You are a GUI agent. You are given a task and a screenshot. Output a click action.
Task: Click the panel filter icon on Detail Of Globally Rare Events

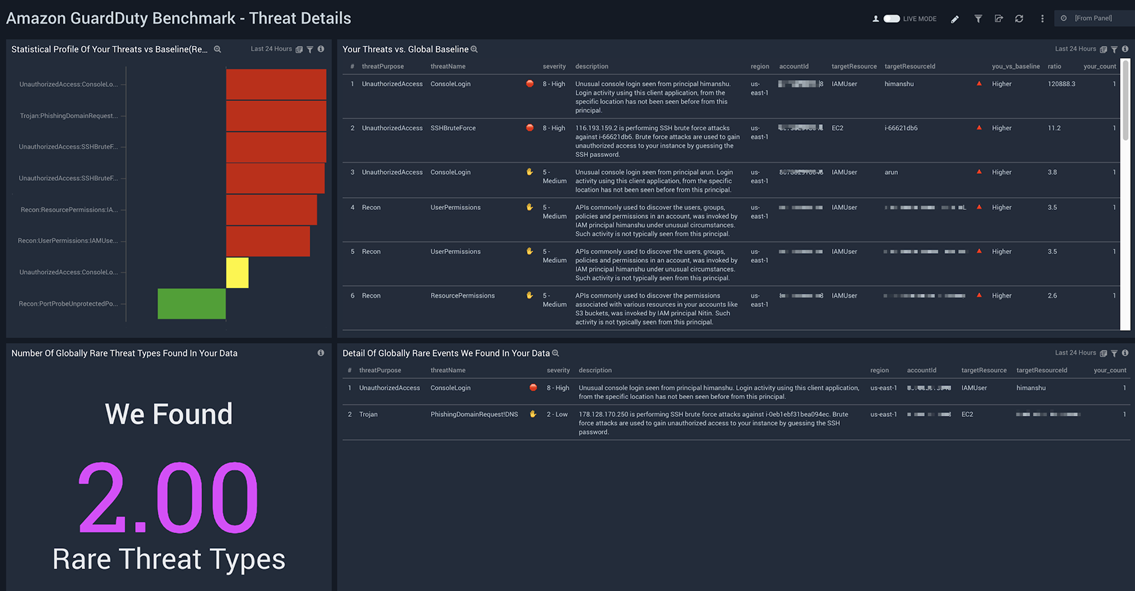click(1112, 352)
